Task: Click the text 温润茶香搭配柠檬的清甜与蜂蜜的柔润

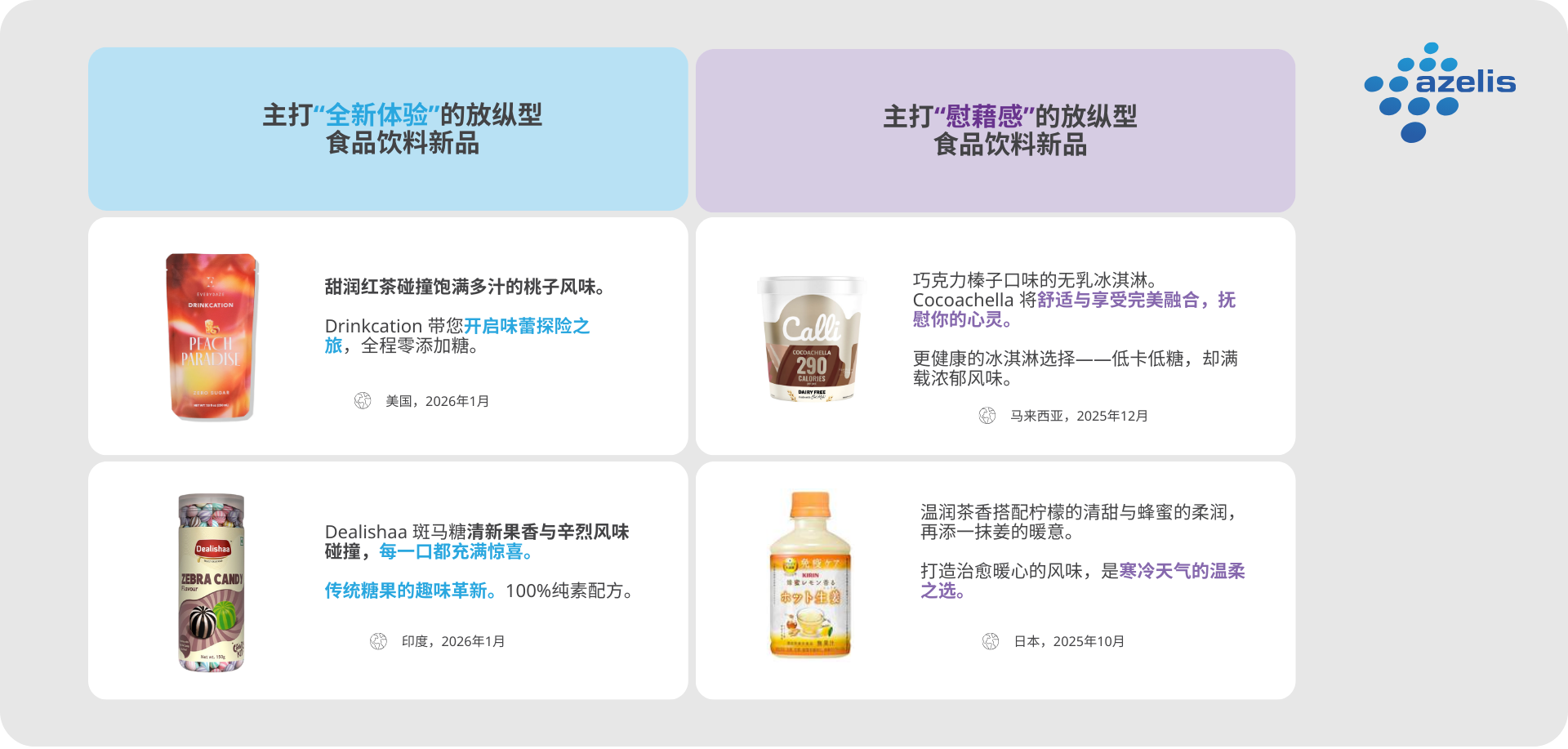Action: 1074,512
